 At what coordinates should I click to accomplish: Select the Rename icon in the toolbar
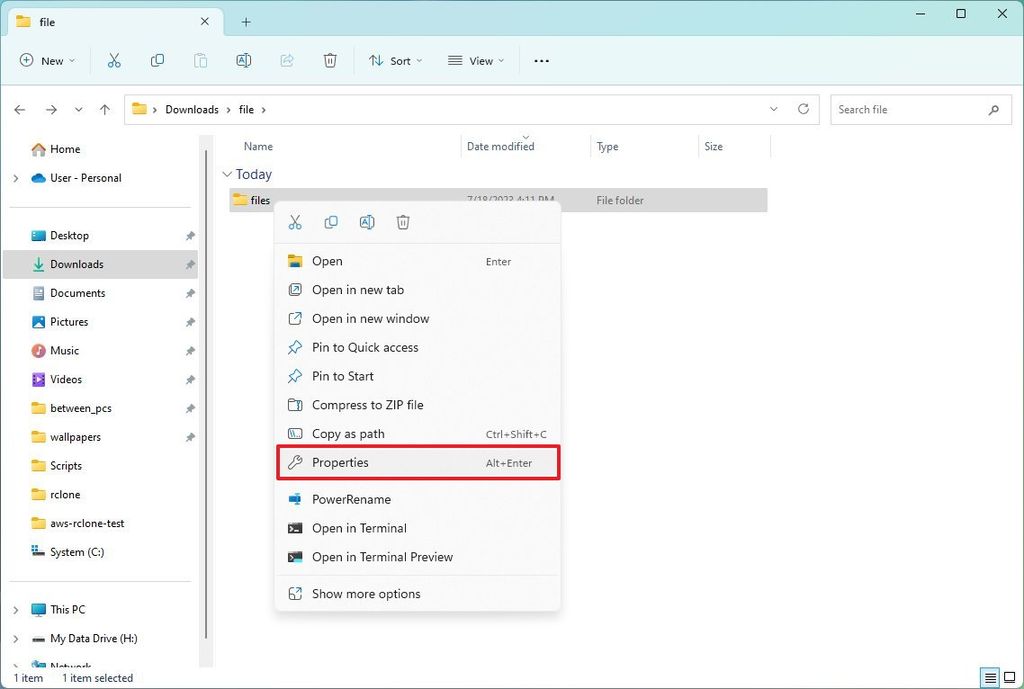[x=243, y=60]
